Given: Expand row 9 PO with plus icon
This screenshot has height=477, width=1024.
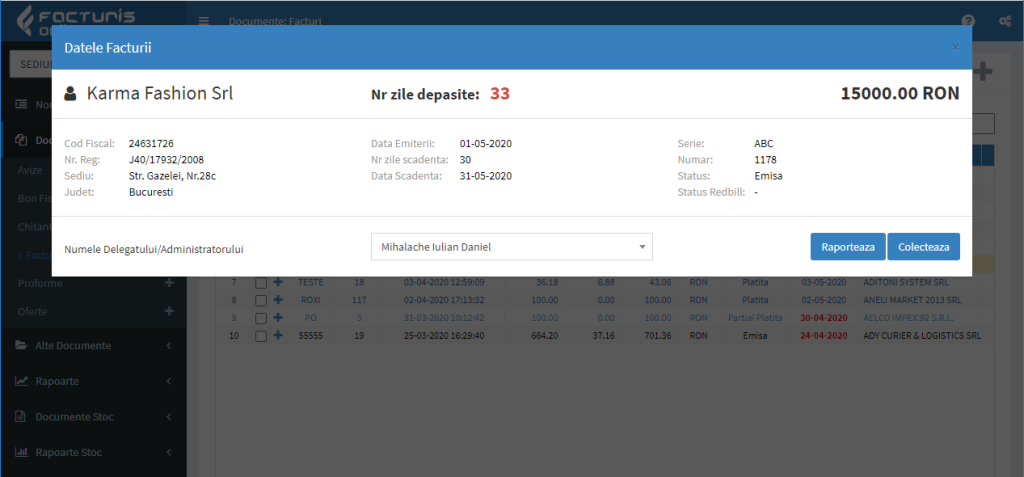Looking at the screenshot, I should [x=278, y=318].
